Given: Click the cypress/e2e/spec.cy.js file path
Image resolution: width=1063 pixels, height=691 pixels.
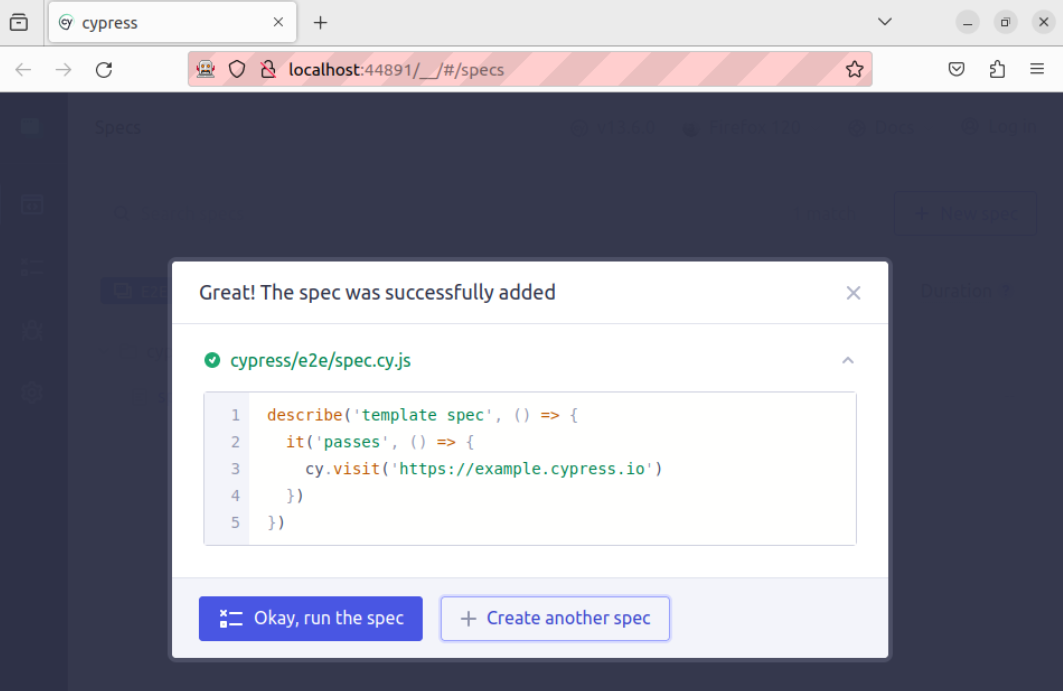Looking at the screenshot, I should pyautogui.click(x=320, y=361).
